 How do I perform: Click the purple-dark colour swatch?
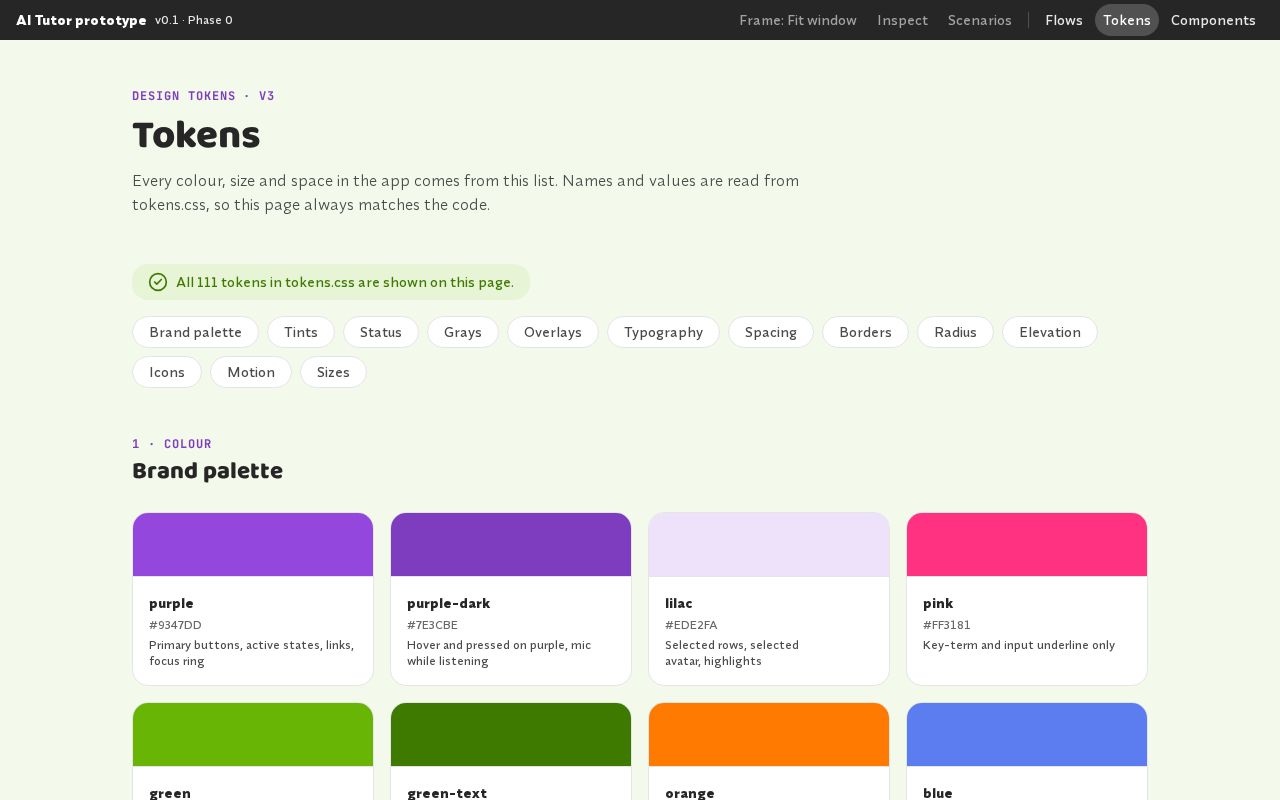[511, 545]
